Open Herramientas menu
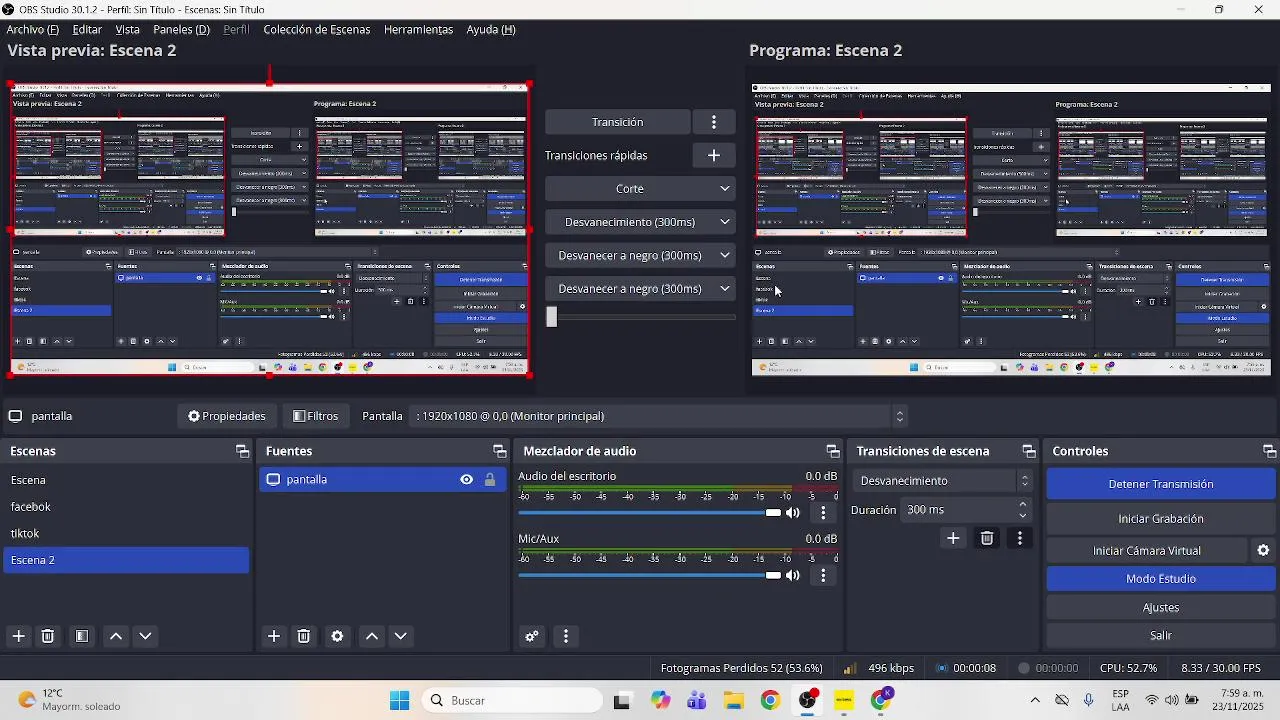This screenshot has width=1280, height=720. coord(418,30)
